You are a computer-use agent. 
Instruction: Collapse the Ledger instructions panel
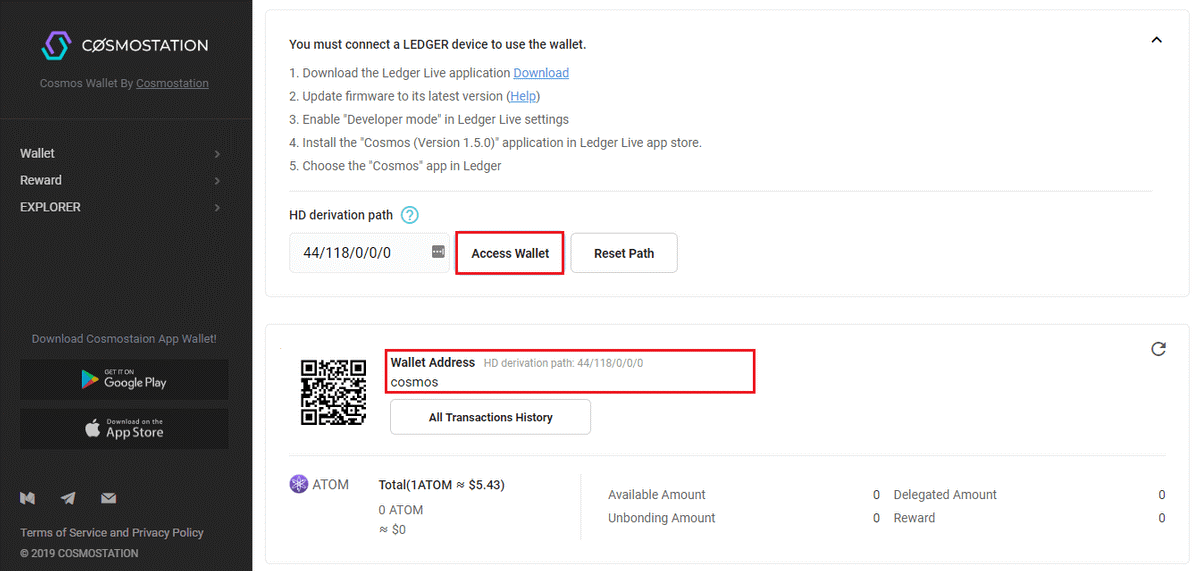pyautogui.click(x=1156, y=40)
